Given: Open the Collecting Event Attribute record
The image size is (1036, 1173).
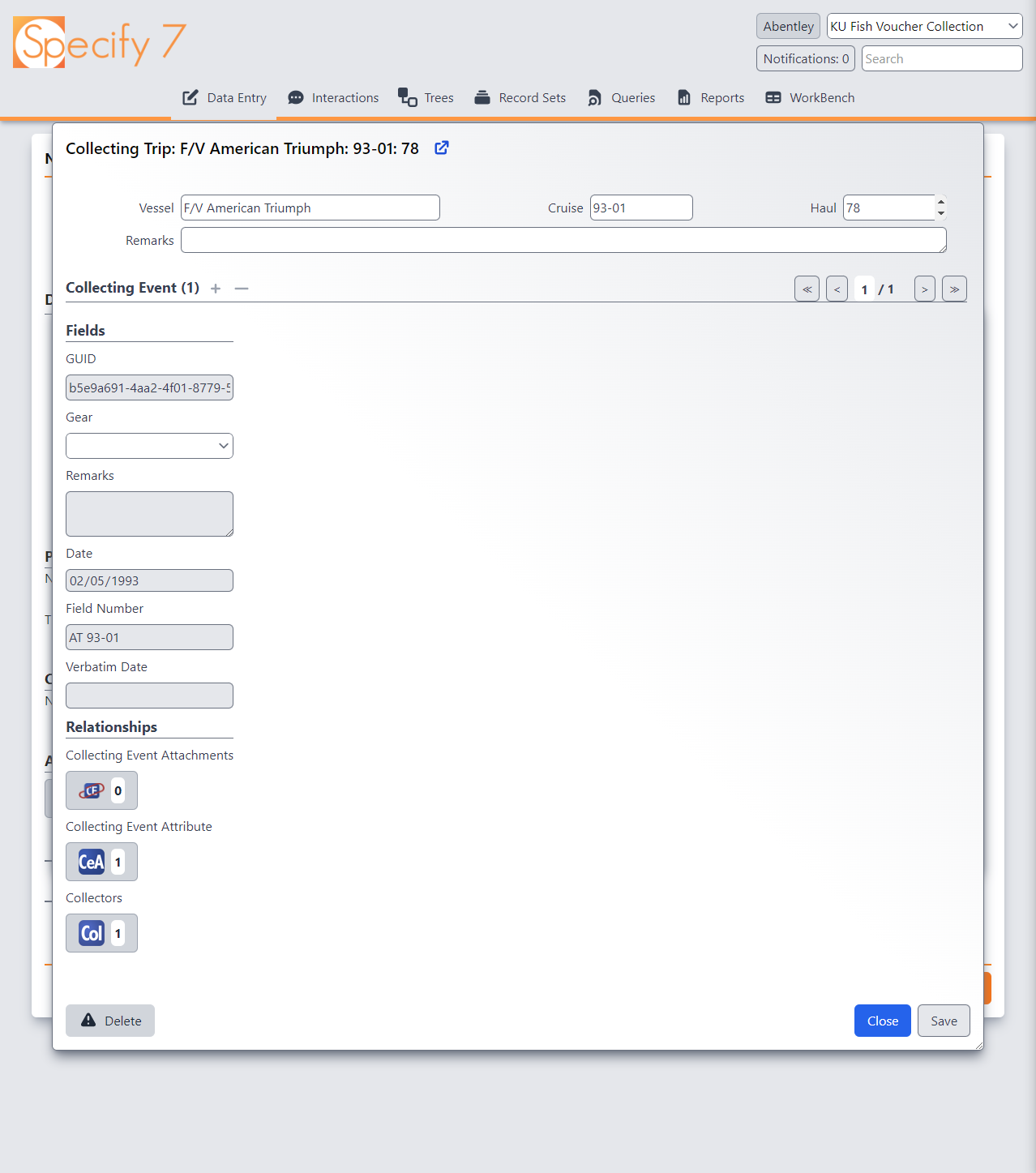Looking at the screenshot, I should click(x=101, y=862).
